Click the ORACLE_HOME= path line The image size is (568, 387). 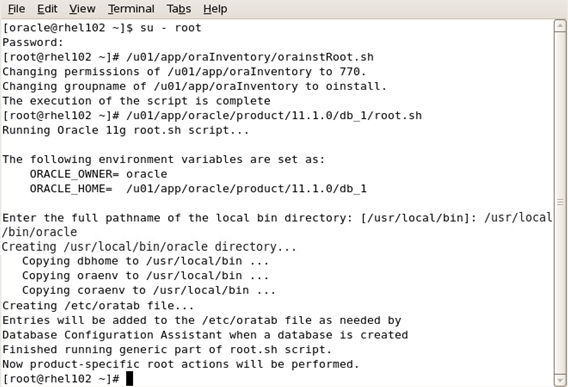[x=198, y=189]
